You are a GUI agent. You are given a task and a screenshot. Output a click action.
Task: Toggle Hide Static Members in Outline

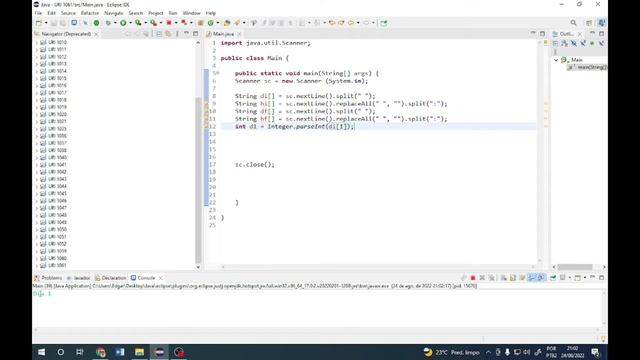coord(583,43)
